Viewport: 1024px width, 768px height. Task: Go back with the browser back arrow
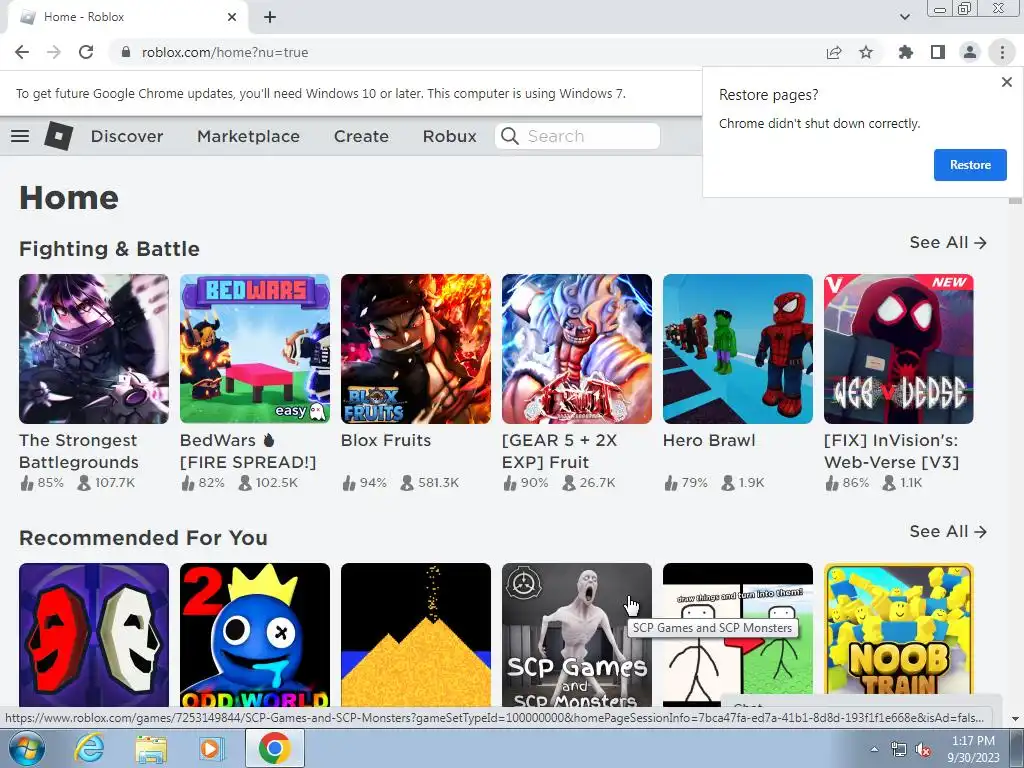(x=22, y=52)
